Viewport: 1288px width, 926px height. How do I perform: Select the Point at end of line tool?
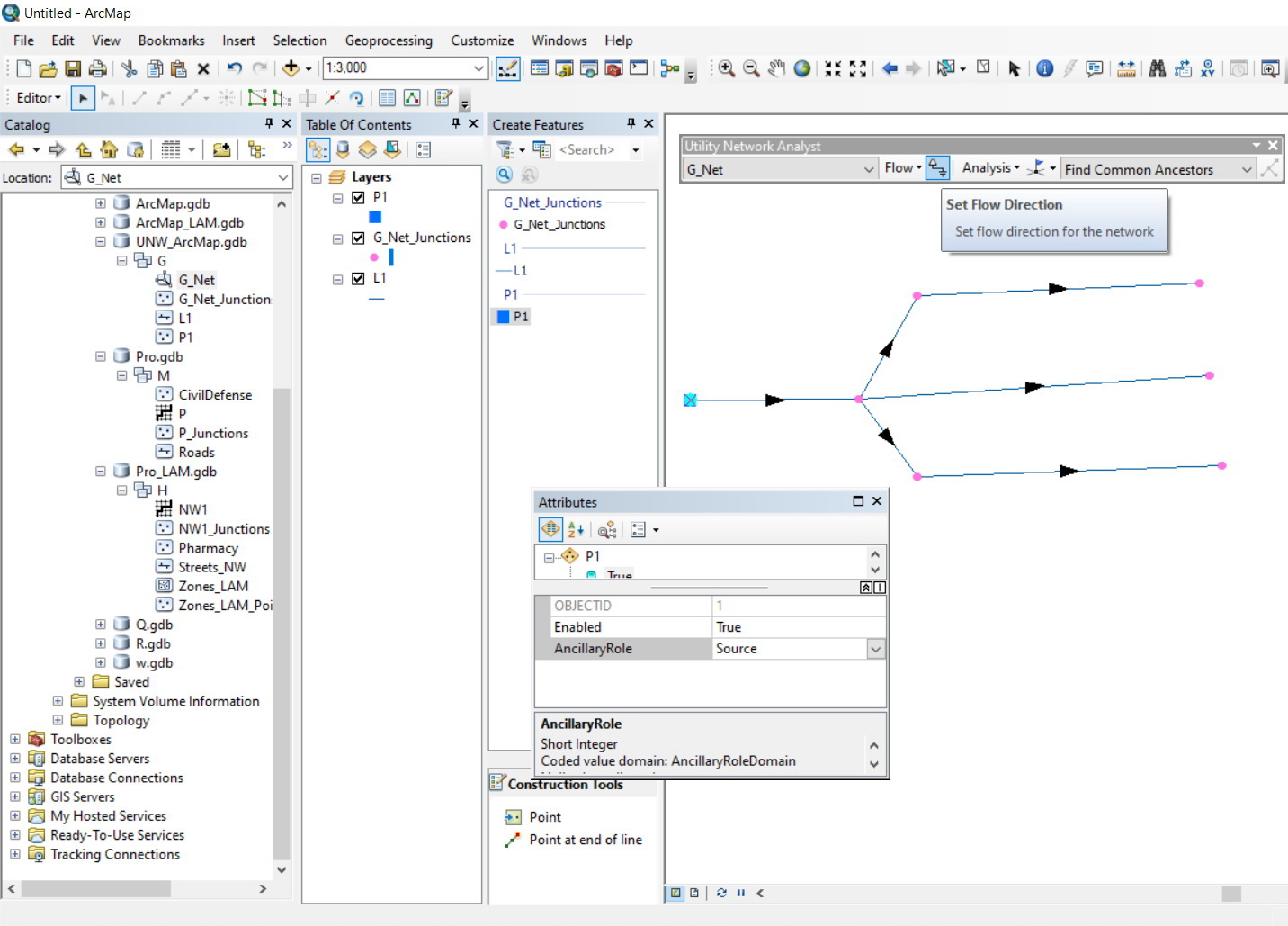point(585,840)
